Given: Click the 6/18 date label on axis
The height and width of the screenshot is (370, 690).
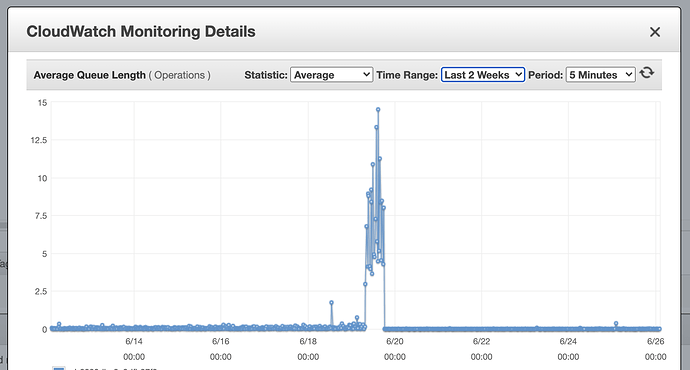Looking at the screenshot, I should (x=308, y=341).
